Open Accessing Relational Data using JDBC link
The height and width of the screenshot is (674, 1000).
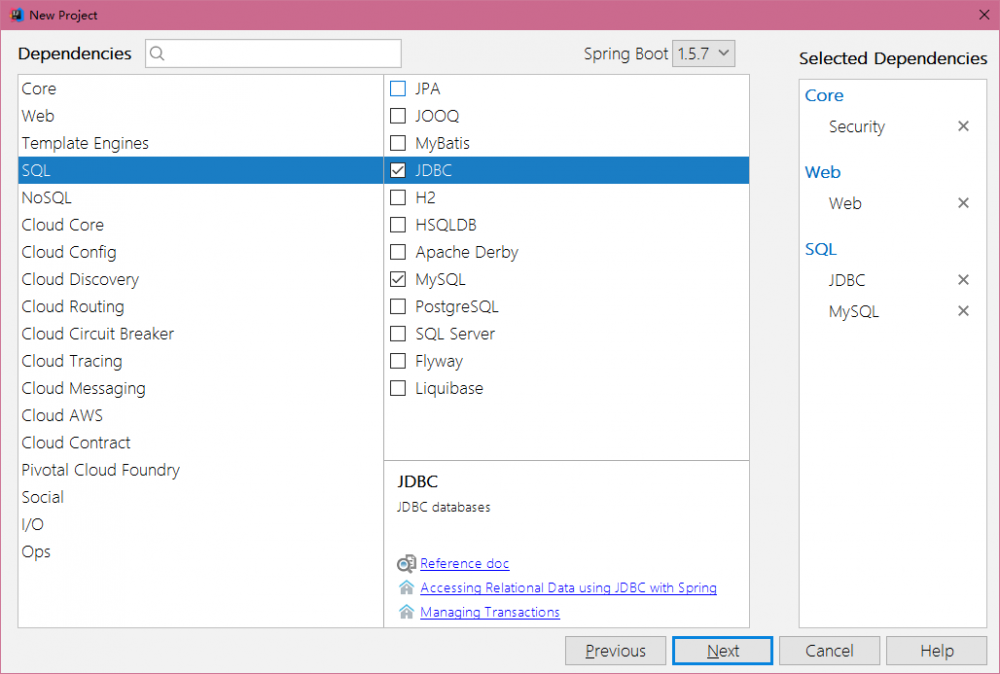coord(568,588)
